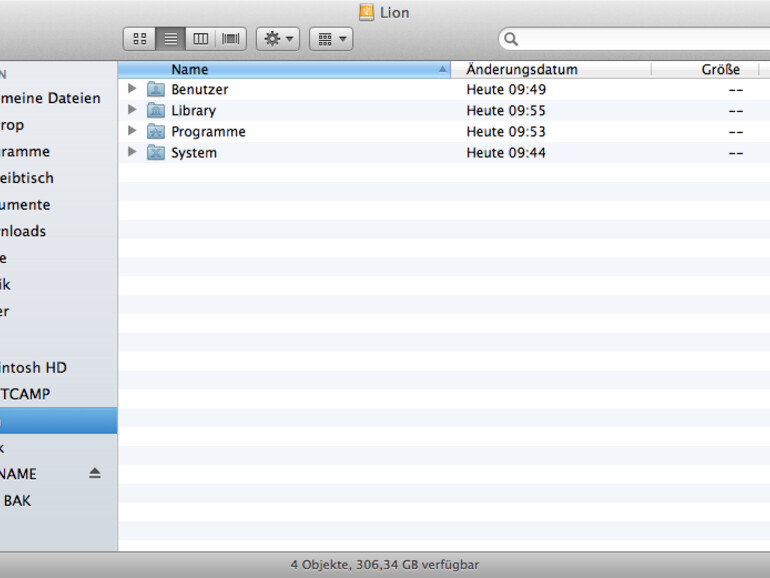This screenshot has width=770, height=578.
Task: Open the arrange items dropdown
Action: pyautogui.click(x=331, y=39)
